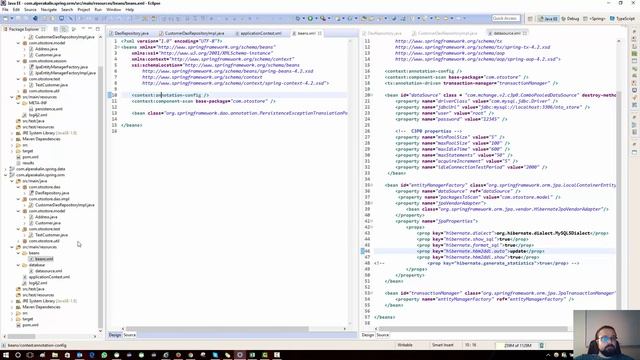The image size is (640, 360).
Task: Open the Windows Start menu
Action: [6, 355]
